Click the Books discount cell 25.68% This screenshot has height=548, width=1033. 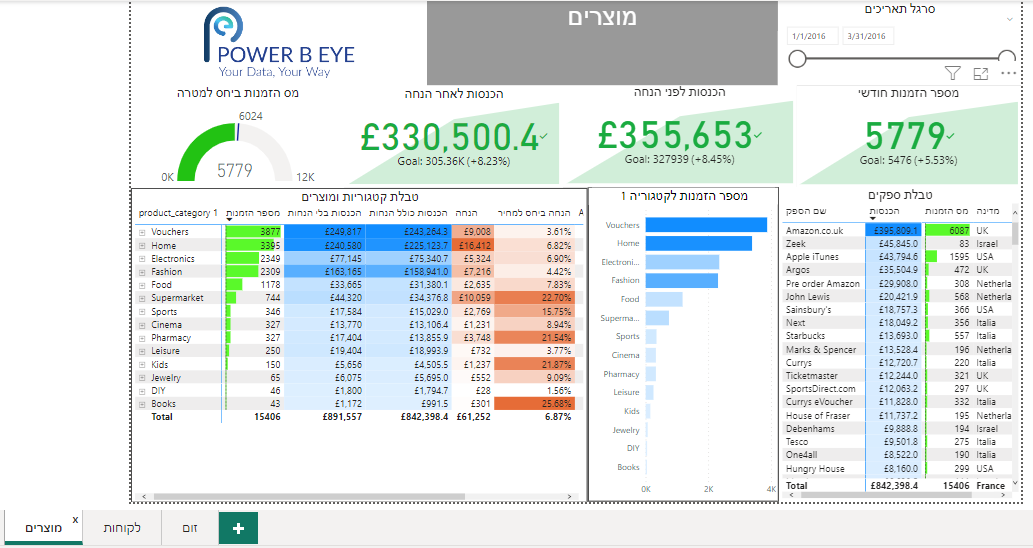pos(534,404)
